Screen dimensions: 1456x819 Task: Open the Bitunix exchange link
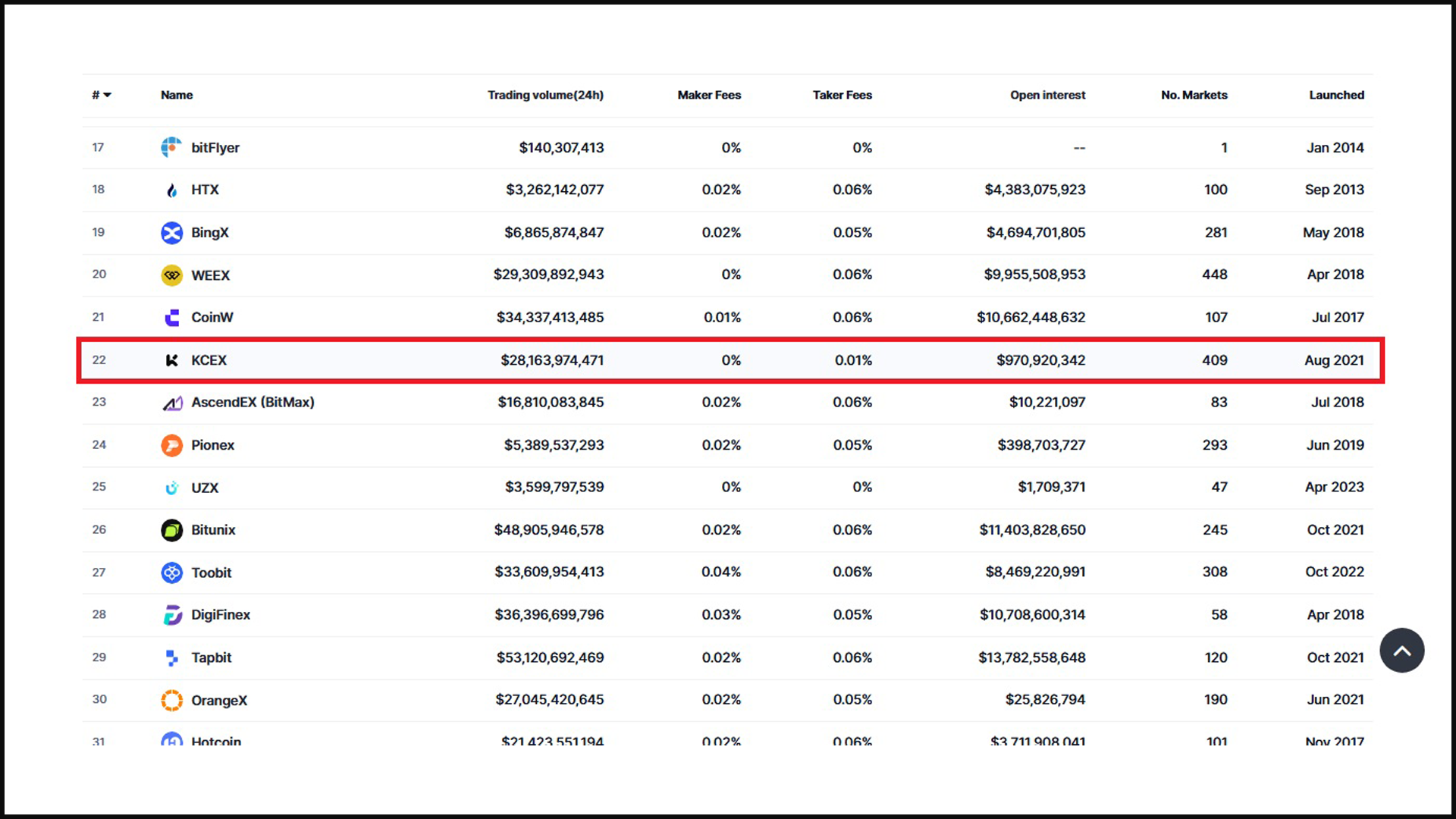pyautogui.click(x=213, y=530)
